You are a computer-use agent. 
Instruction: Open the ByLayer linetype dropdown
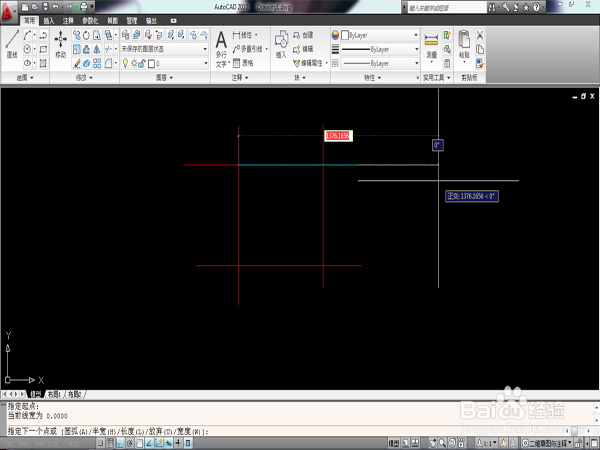coord(380,64)
